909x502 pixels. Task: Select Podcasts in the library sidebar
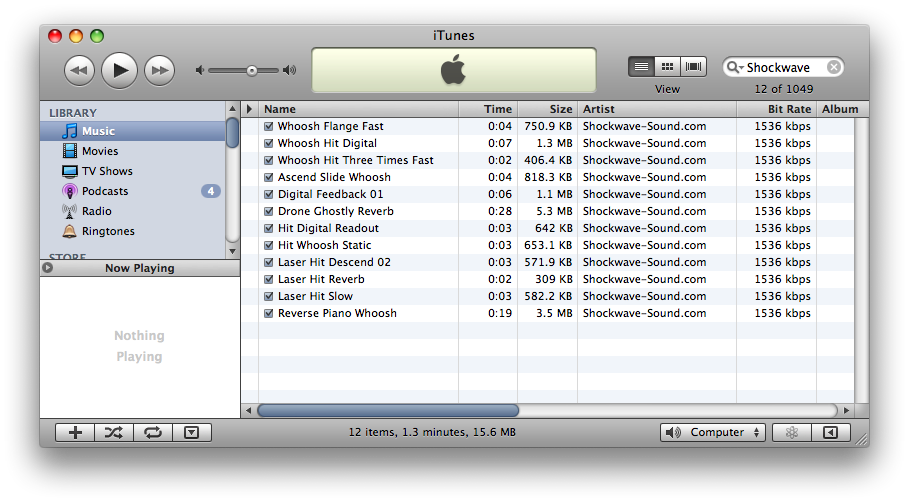[x=104, y=191]
